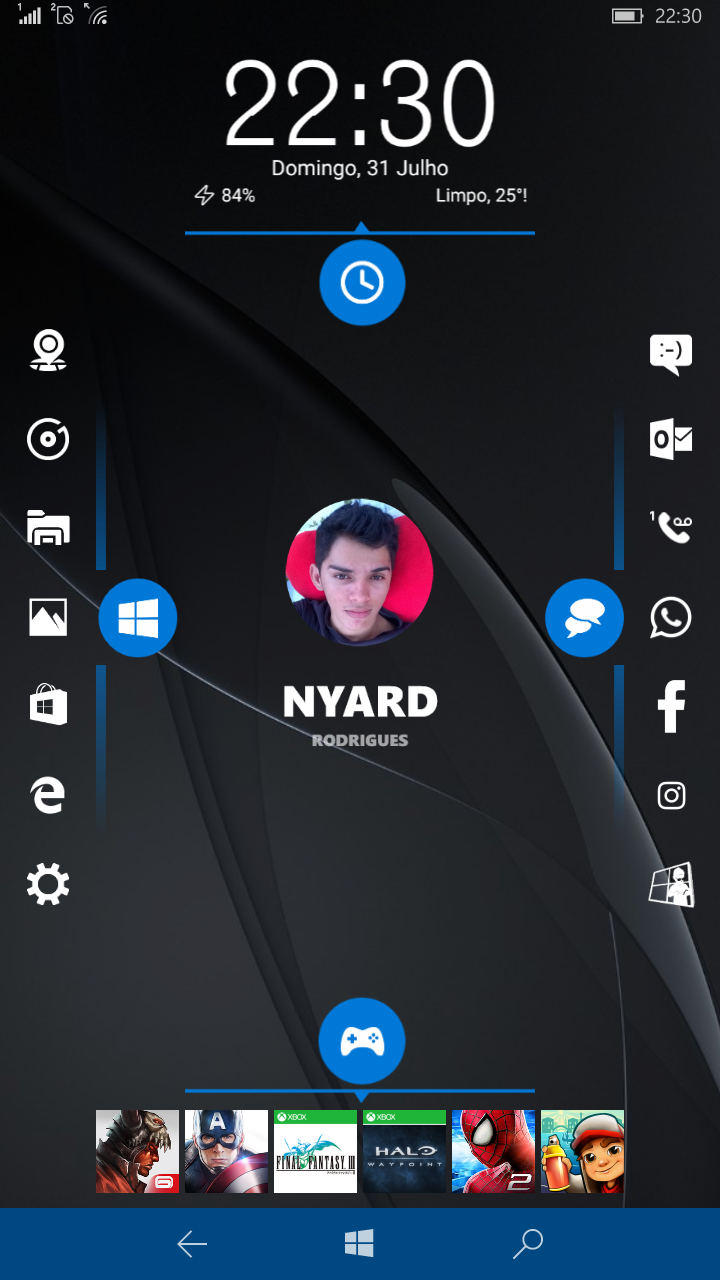Launch the Final Fantasy III tile
The width and height of the screenshot is (720, 1280).
coord(316,1151)
